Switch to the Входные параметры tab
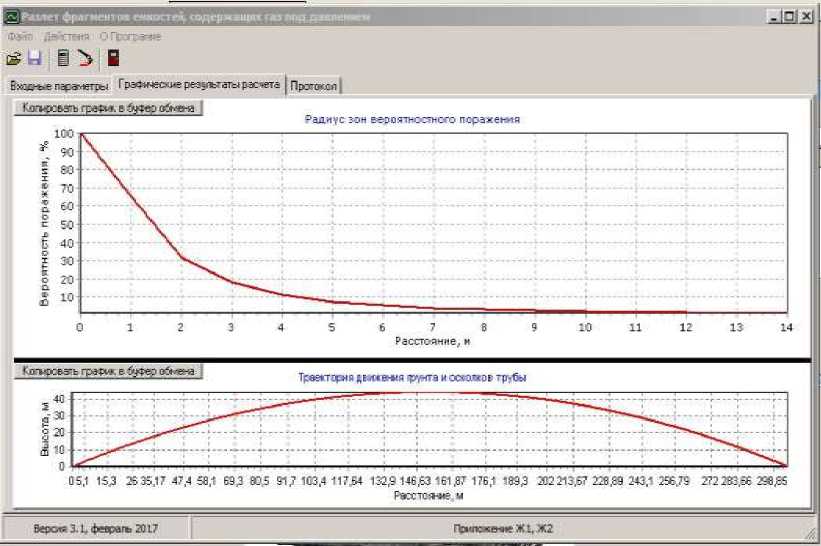 59,86
